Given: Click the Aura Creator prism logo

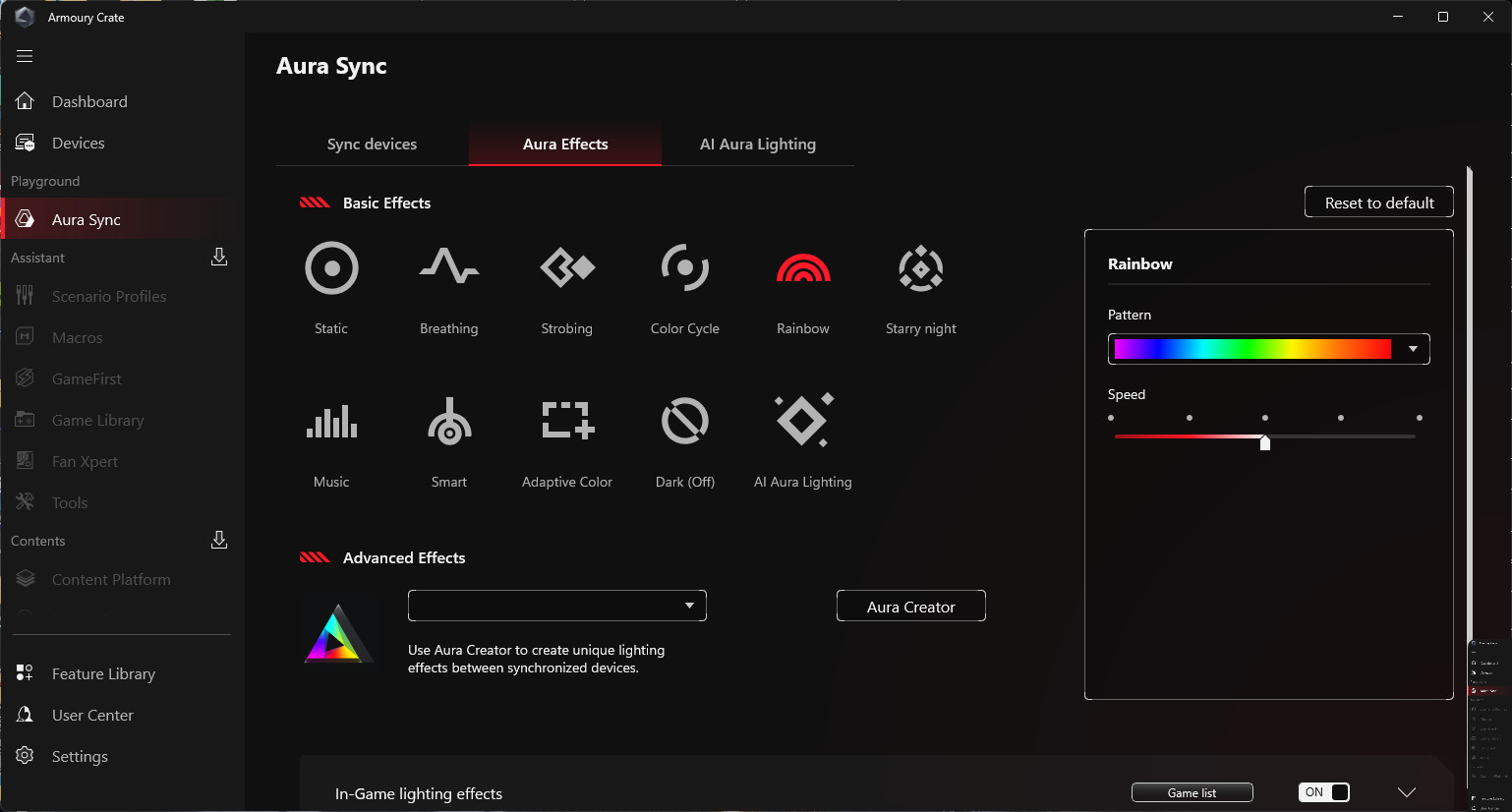Looking at the screenshot, I should click(x=338, y=633).
